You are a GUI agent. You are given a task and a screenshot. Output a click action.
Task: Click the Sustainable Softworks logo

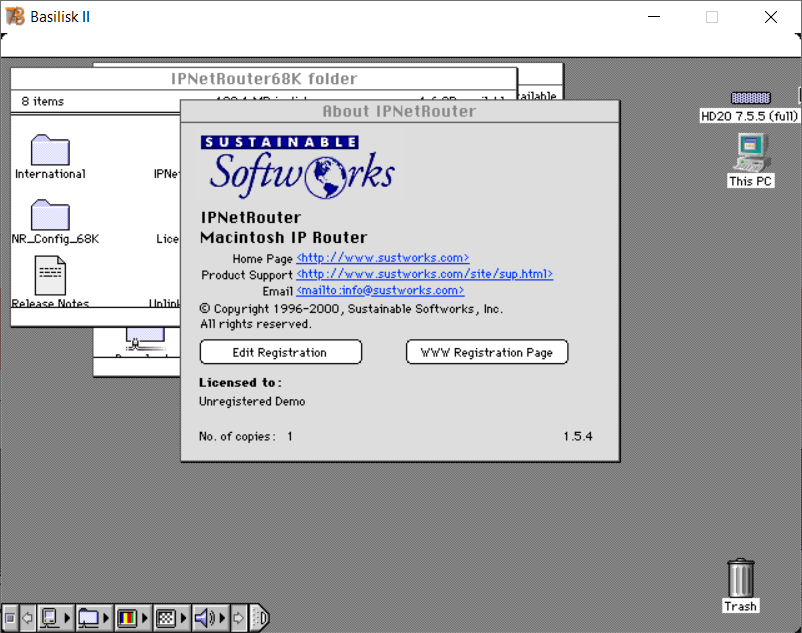298,167
